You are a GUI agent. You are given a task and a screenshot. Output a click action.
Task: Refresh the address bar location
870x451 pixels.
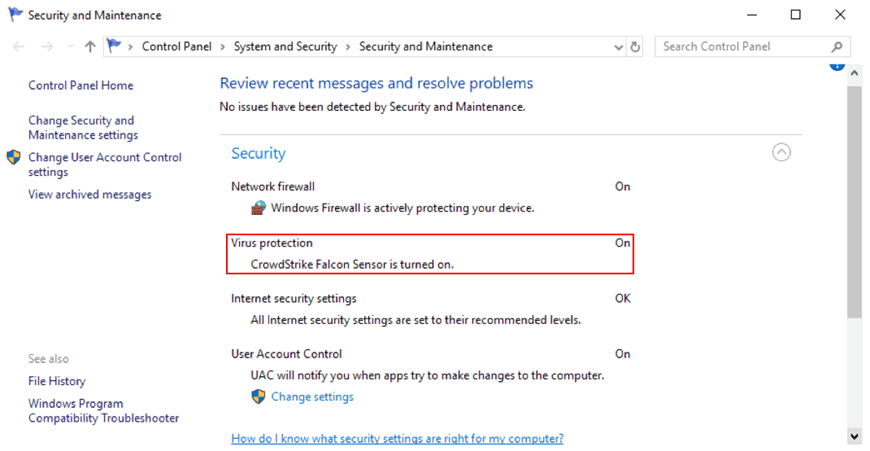tap(636, 47)
